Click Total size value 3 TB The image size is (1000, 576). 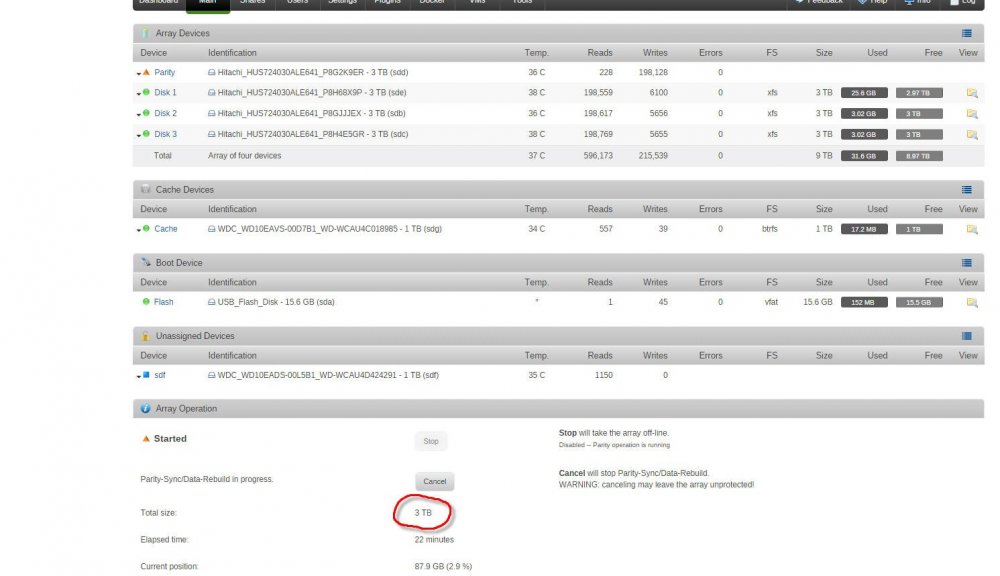[423, 513]
